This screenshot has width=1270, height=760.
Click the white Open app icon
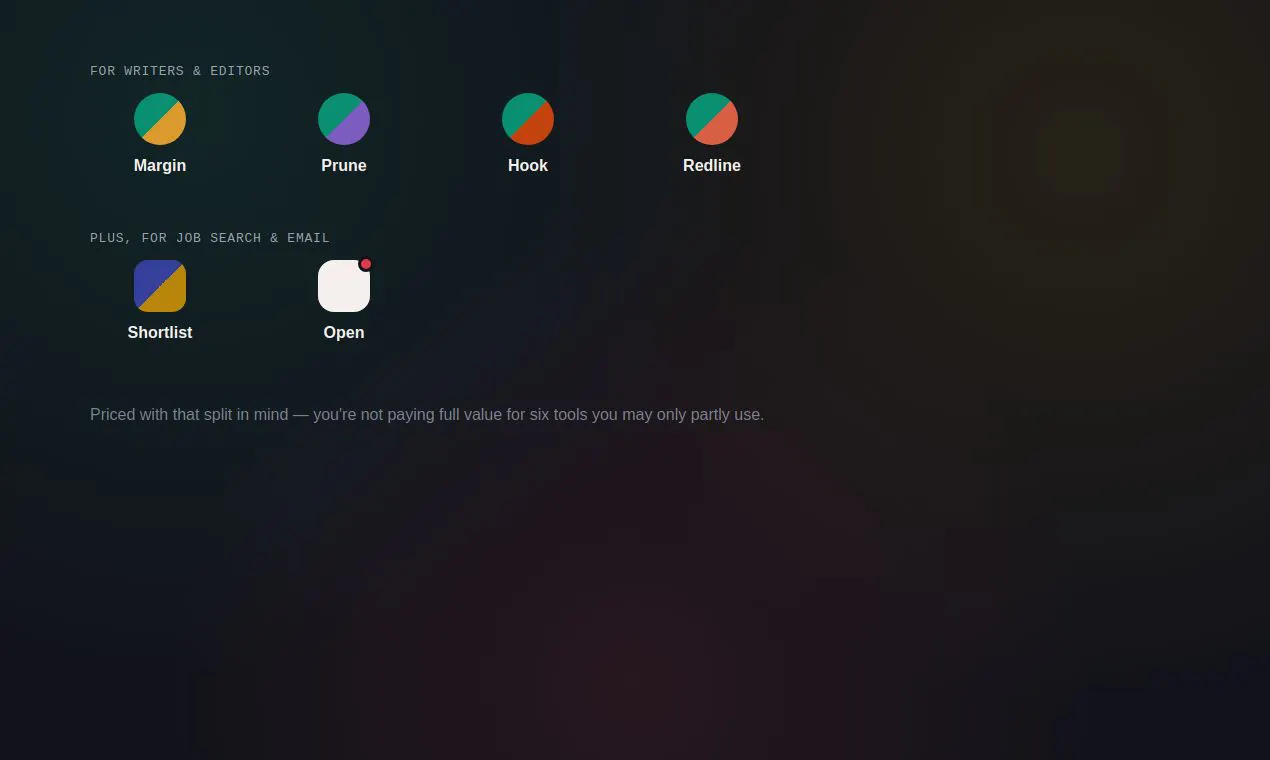[x=344, y=286]
